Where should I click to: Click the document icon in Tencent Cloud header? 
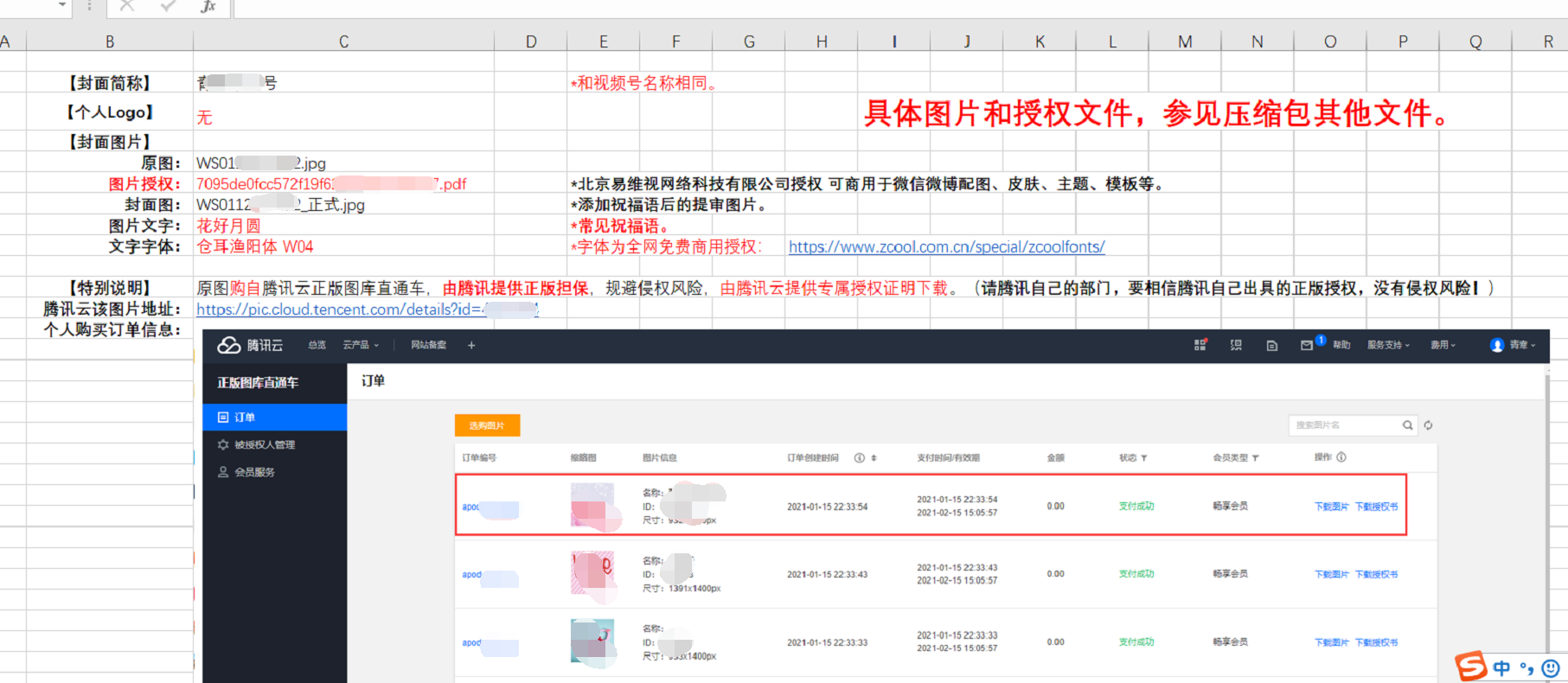point(1271,346)
